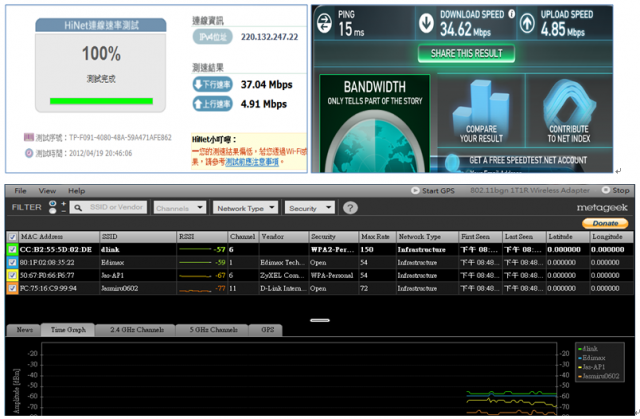Viewport: 640px width, 419px height.
Task: Select the 'WPA2-Per...' security cell
Action: coord(332,250)
